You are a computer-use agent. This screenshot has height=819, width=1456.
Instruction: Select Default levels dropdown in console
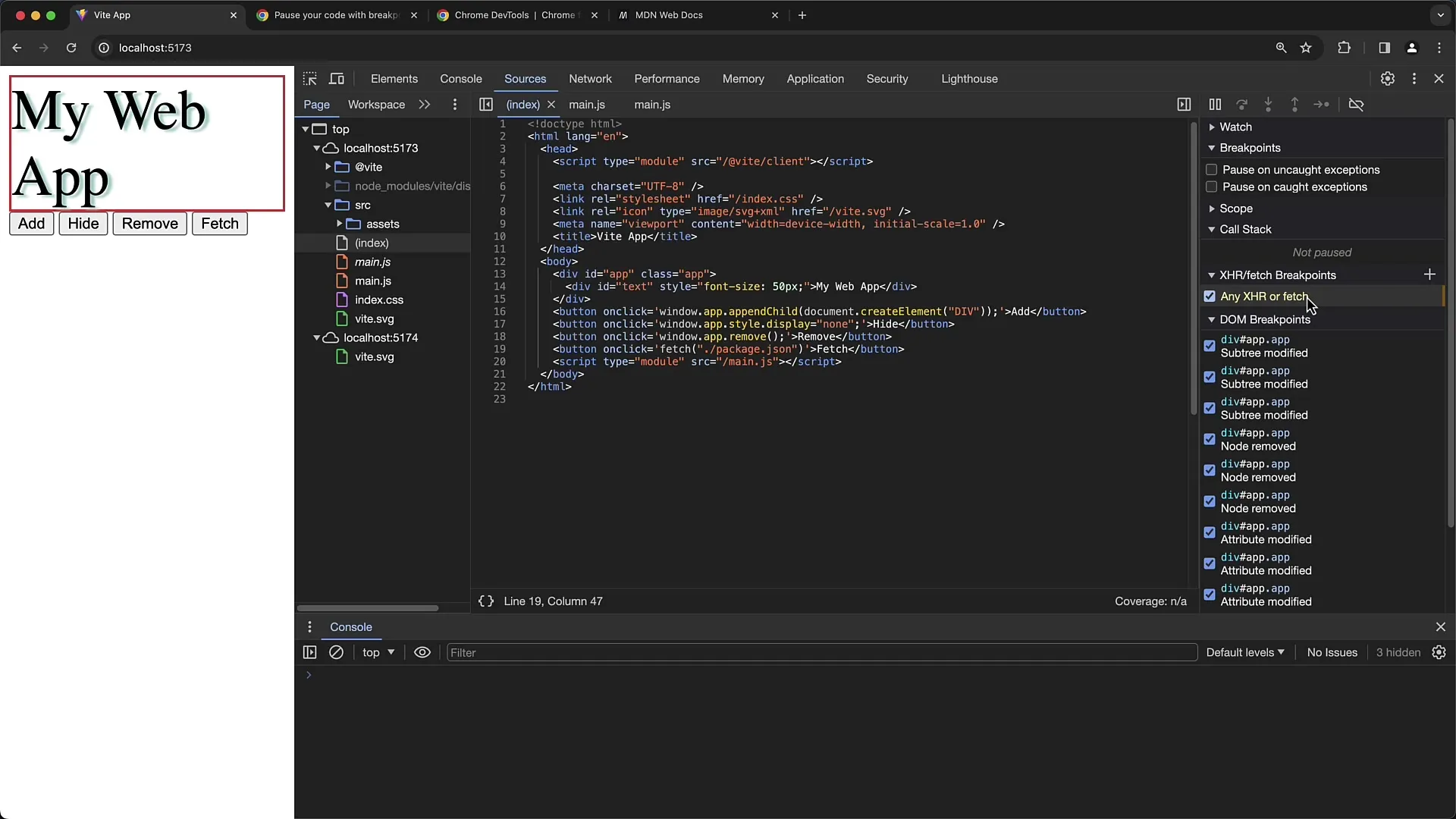(1245, 652)
